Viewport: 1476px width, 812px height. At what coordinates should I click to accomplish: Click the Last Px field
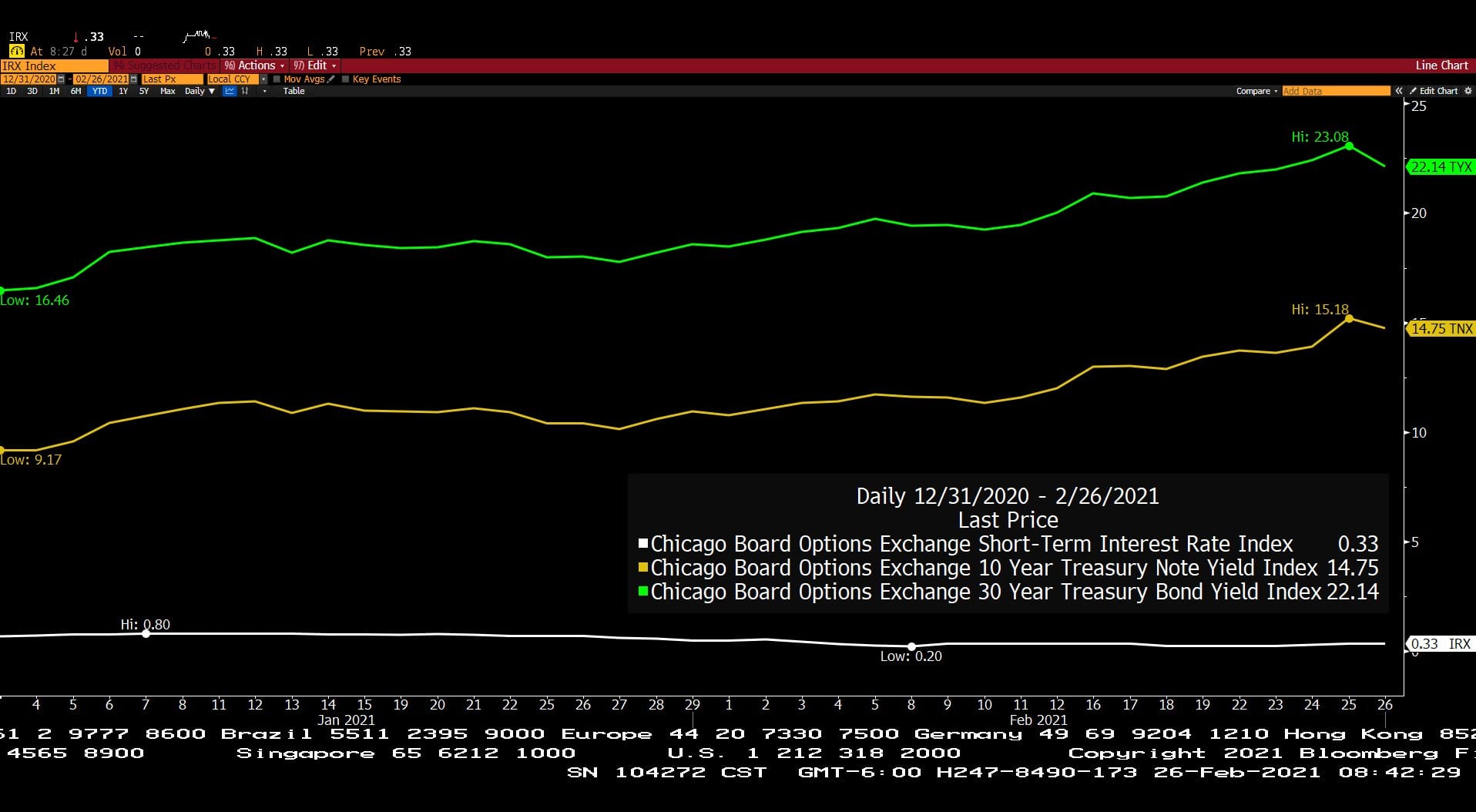point(173,79)
